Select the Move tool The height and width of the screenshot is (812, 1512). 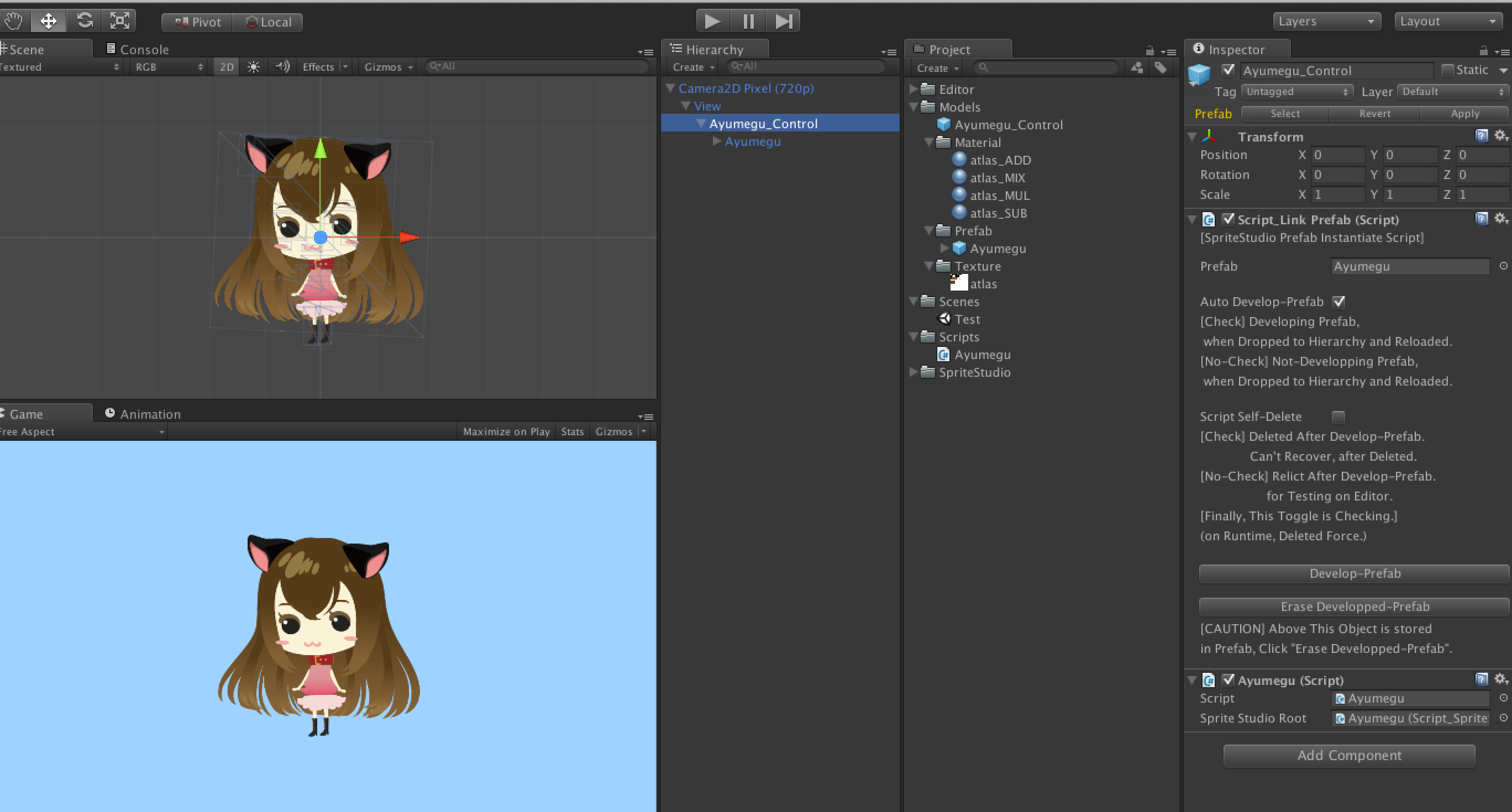[x=48, y=21]
